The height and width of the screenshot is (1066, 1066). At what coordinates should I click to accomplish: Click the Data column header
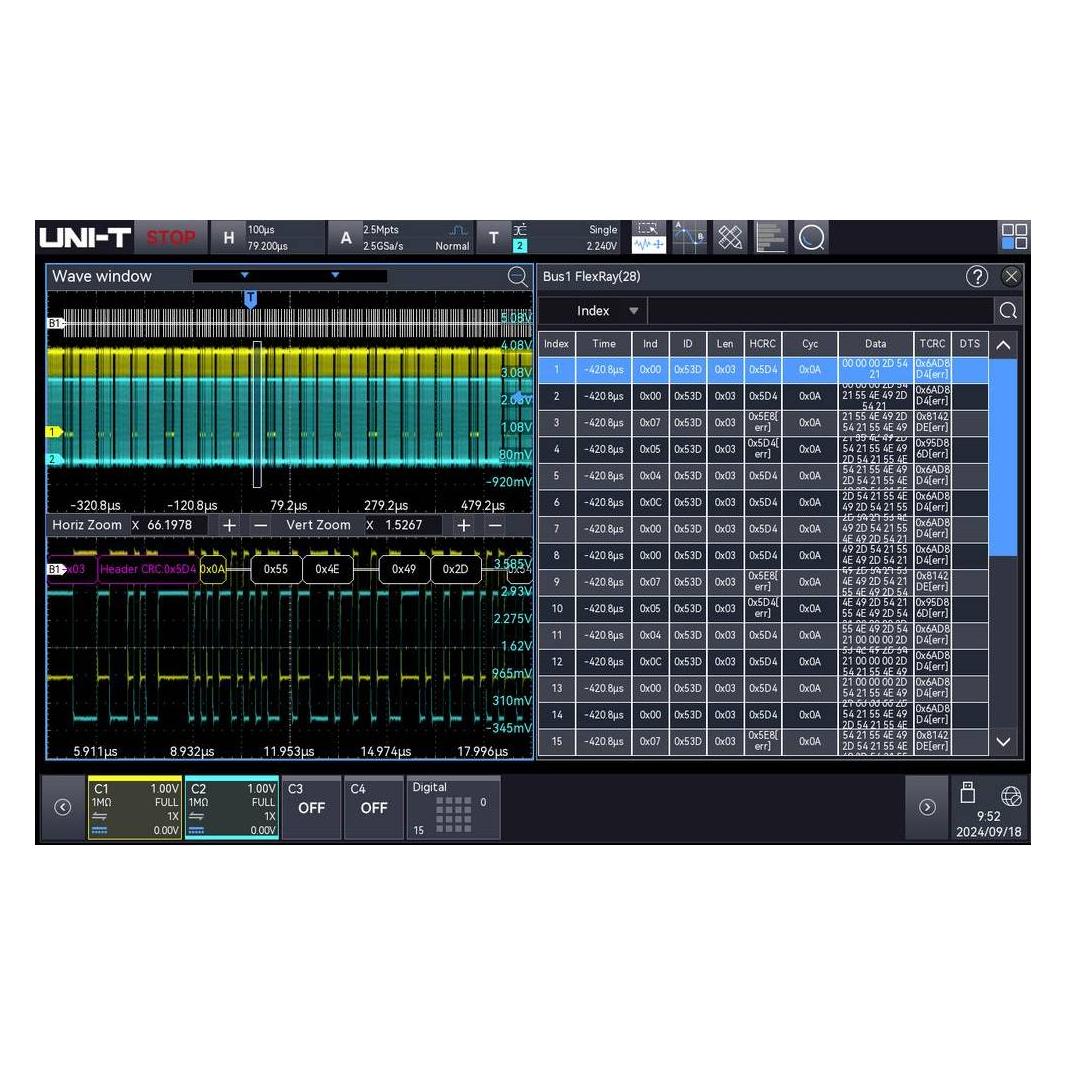tap(876, 344)
